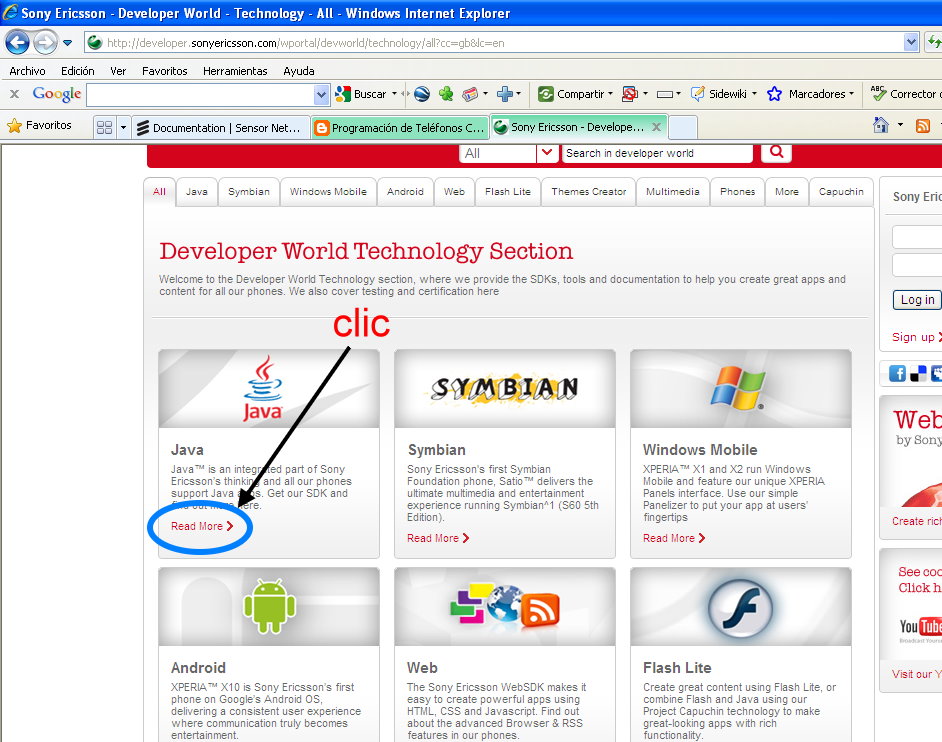The width and height of the screenshot is (942, 742).
Task: Select the Themes Creator tab
Action: tap(589, 192)
